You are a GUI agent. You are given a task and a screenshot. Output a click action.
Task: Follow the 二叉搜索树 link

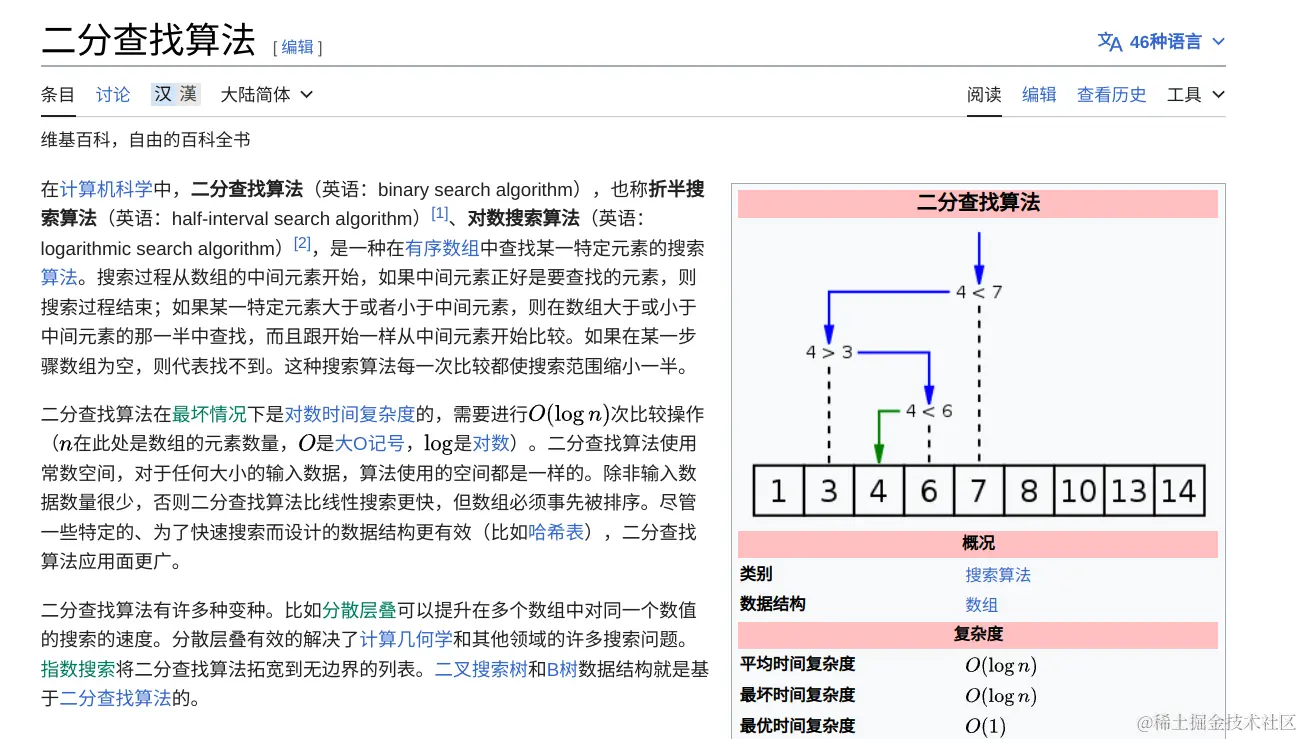coord(481,669)
